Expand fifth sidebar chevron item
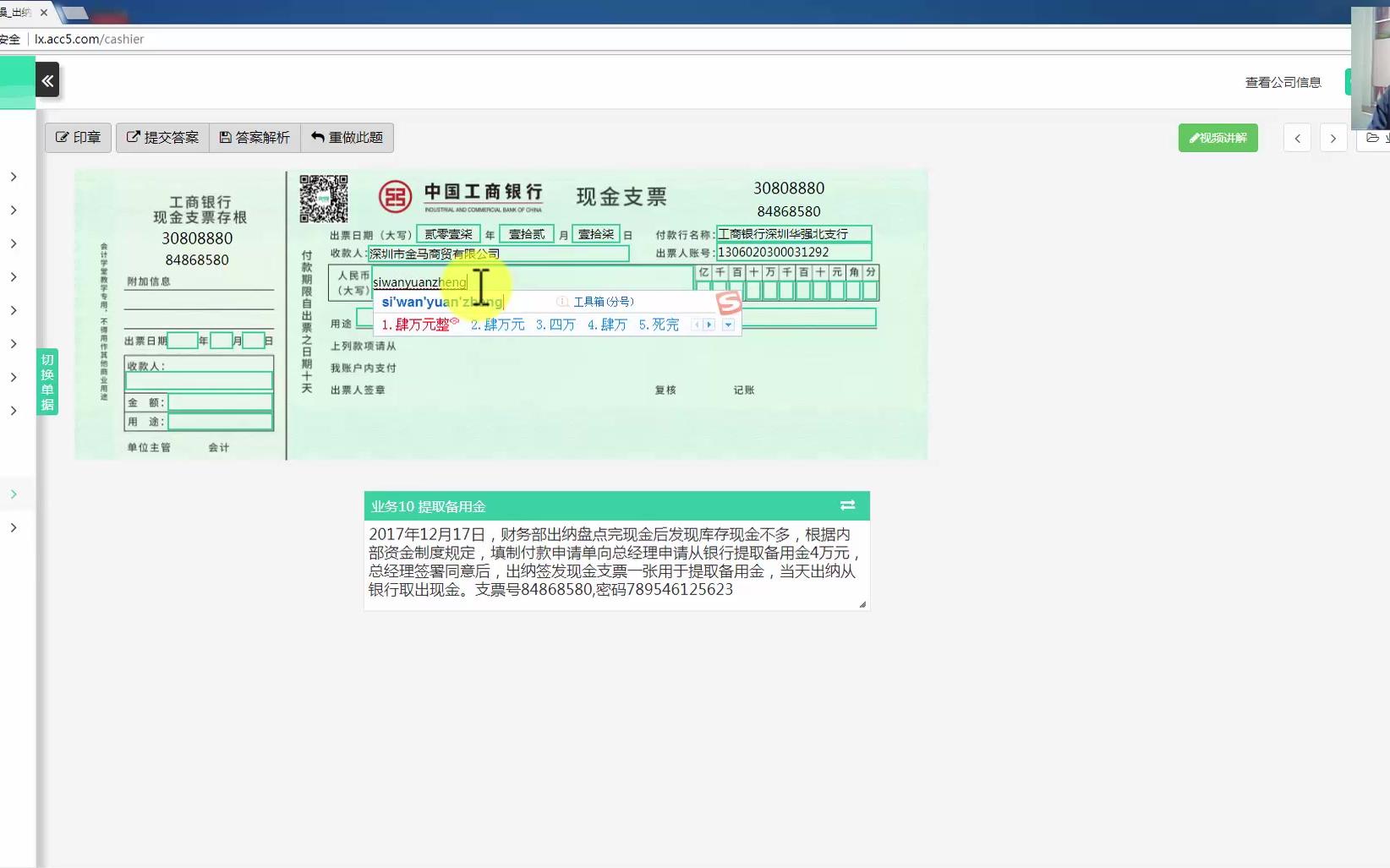The image size is (1390, 868). tap(14, 310)
